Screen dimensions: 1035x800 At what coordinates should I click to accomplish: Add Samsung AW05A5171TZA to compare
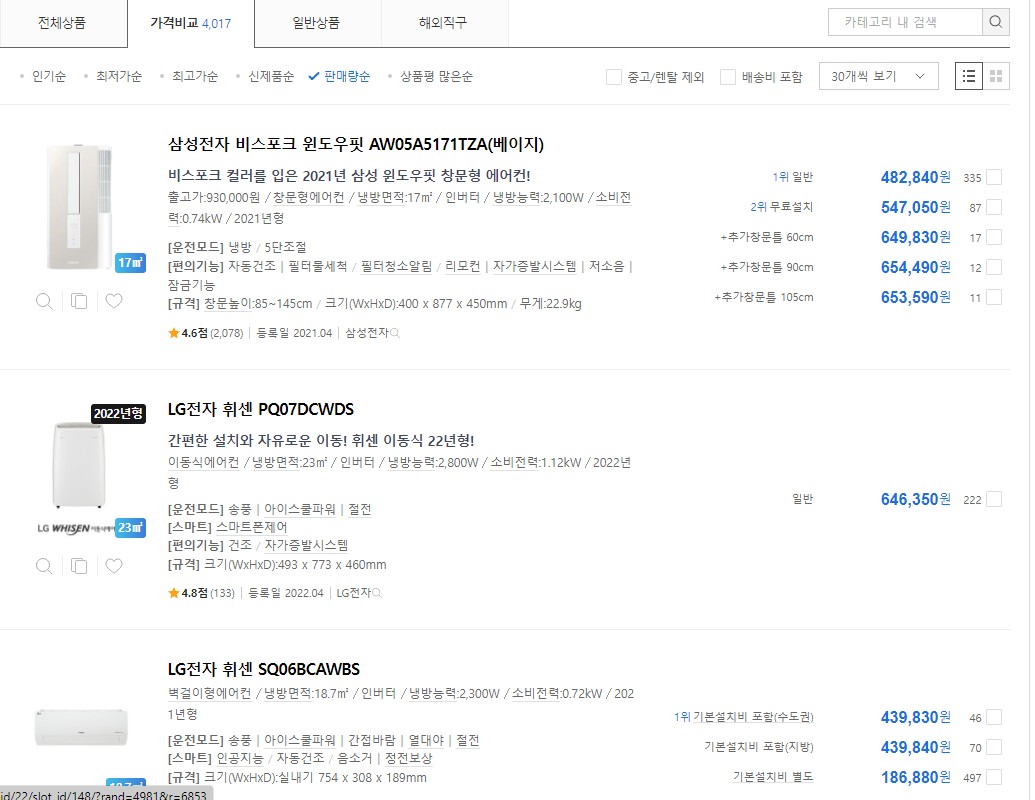(79, 302)
